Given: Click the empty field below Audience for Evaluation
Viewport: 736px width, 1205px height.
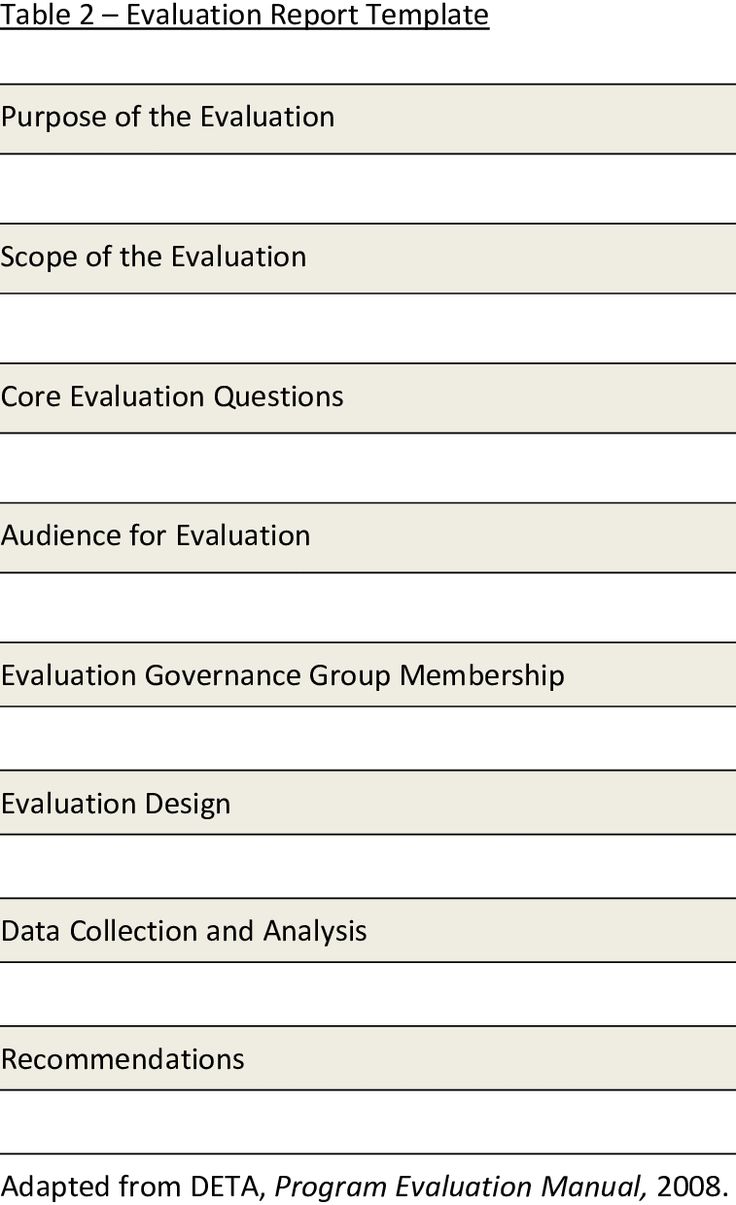Looking at the screenshot, I should tap(368, 607).
